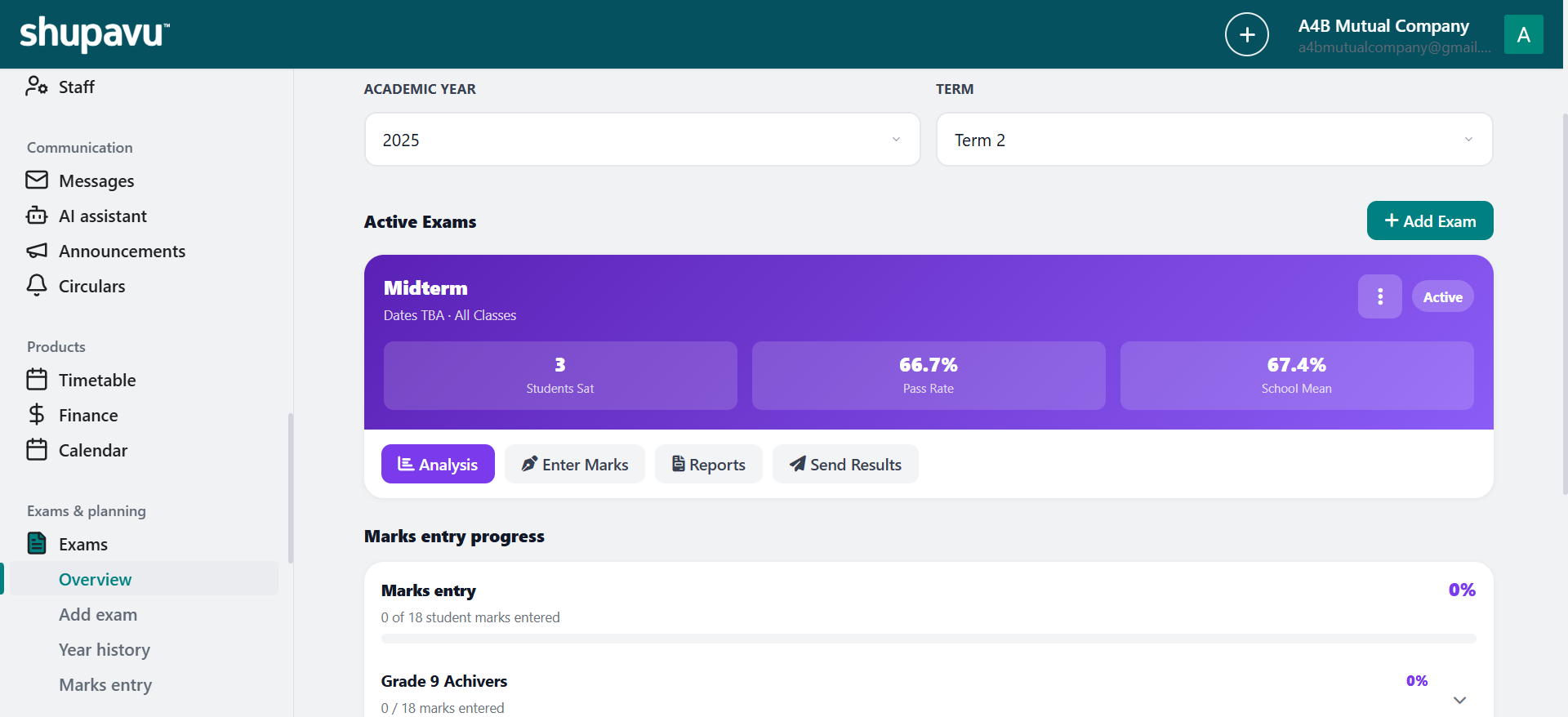Open the Staff sidebar link
Viewport: 1568px width, 717px height.
[x=77, y=87]
